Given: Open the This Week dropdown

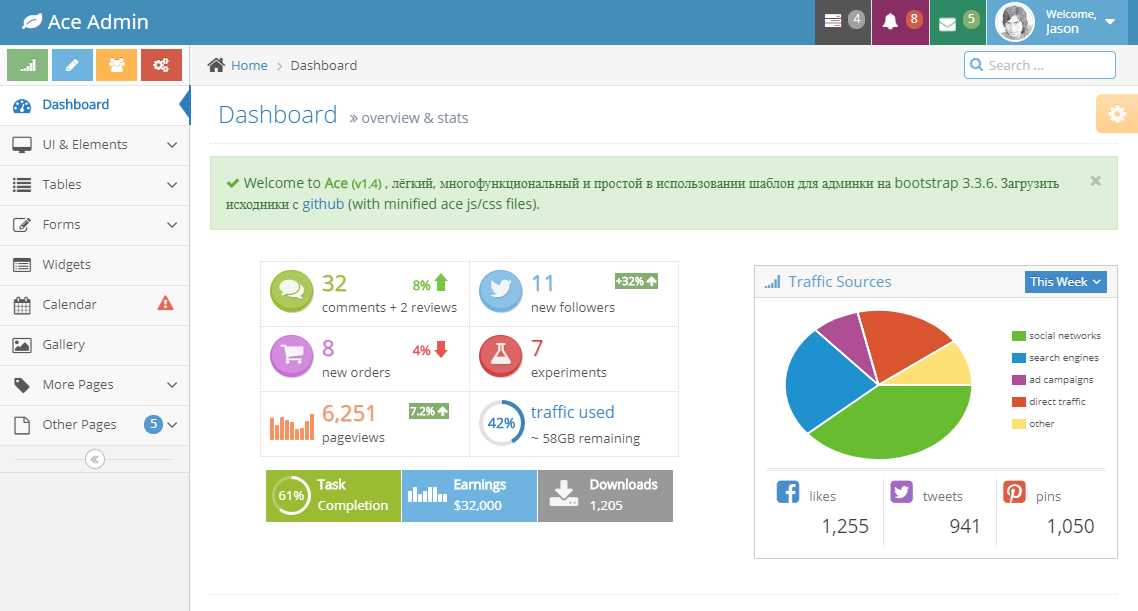Looking at the screenshot, I should point(1065,282).
